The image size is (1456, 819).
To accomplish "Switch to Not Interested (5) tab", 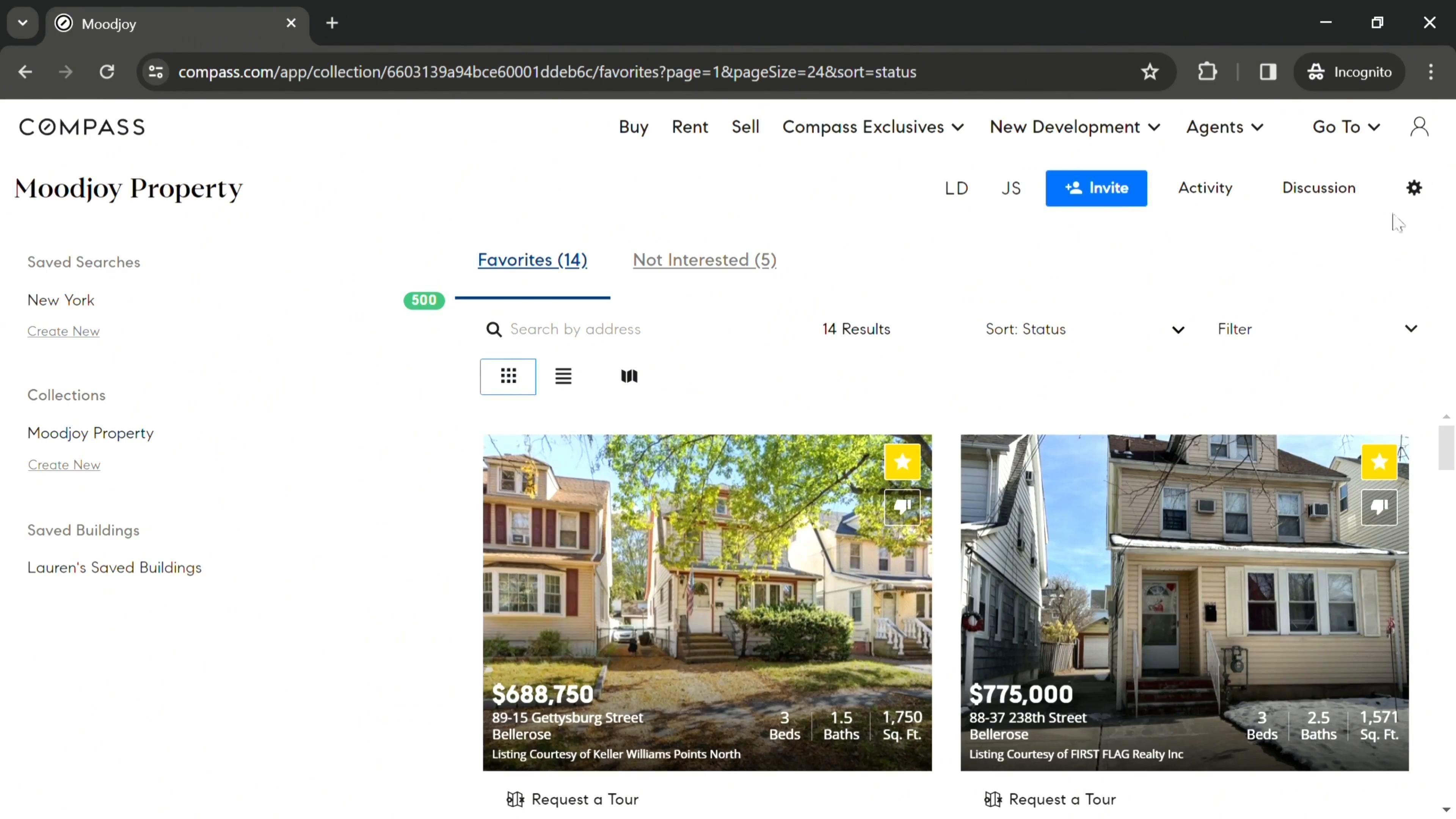I will 704,260.
